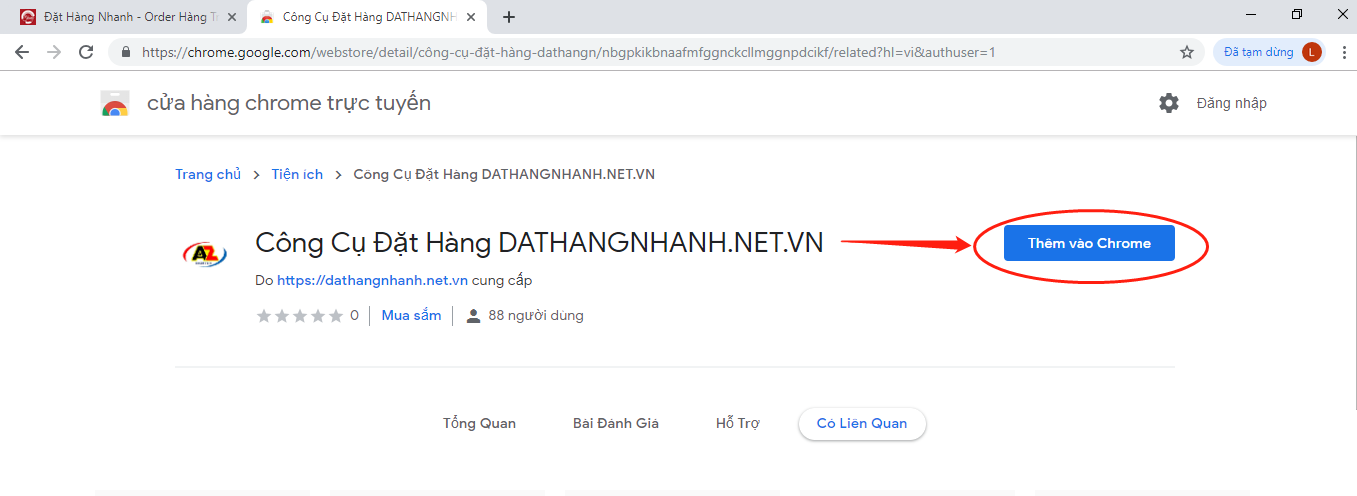Viewport: 1357px width, 496px height.
Task: Click the '88 người dùng' user count
Action: tap(525, 315)
